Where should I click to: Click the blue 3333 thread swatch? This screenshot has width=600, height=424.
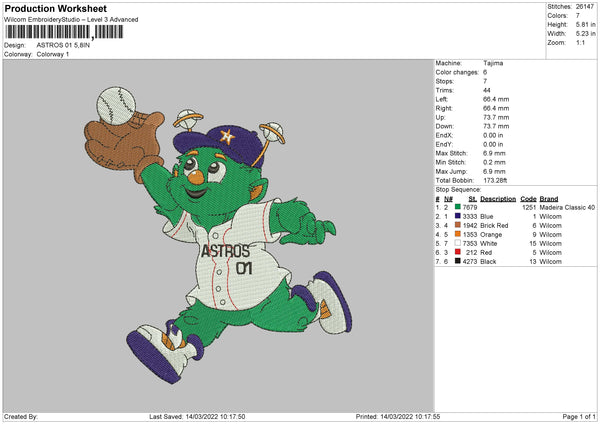[x=457, y=216]
